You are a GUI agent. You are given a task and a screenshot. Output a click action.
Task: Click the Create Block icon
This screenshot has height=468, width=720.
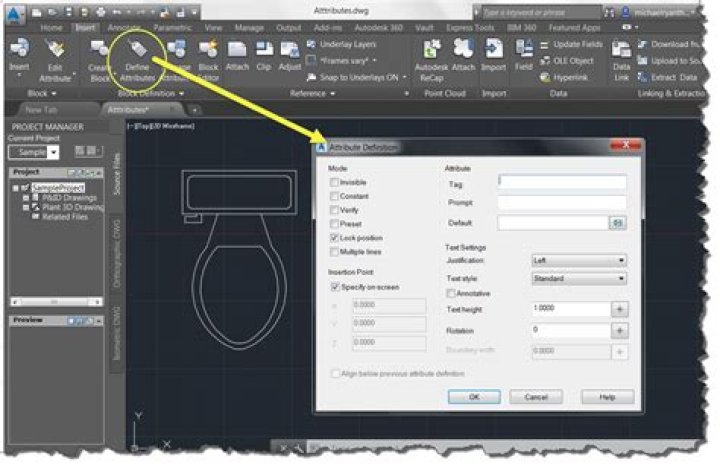pyautogui.click(x=99, y=49)
